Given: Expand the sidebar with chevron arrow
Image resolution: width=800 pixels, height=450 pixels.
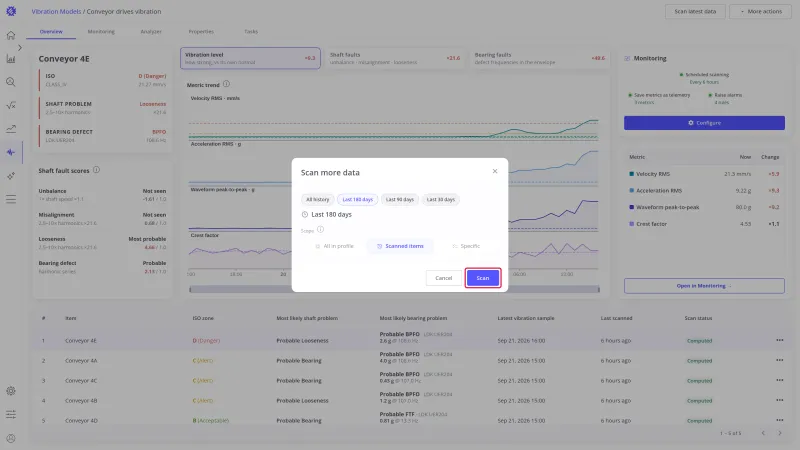Looking at the screenshot, I should coord(20,47).
